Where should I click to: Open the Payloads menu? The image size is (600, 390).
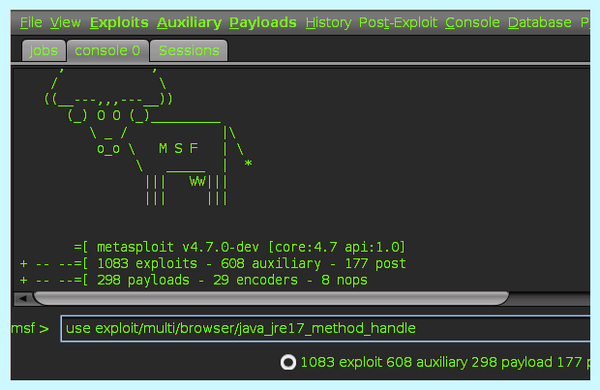tap(263, 23)
